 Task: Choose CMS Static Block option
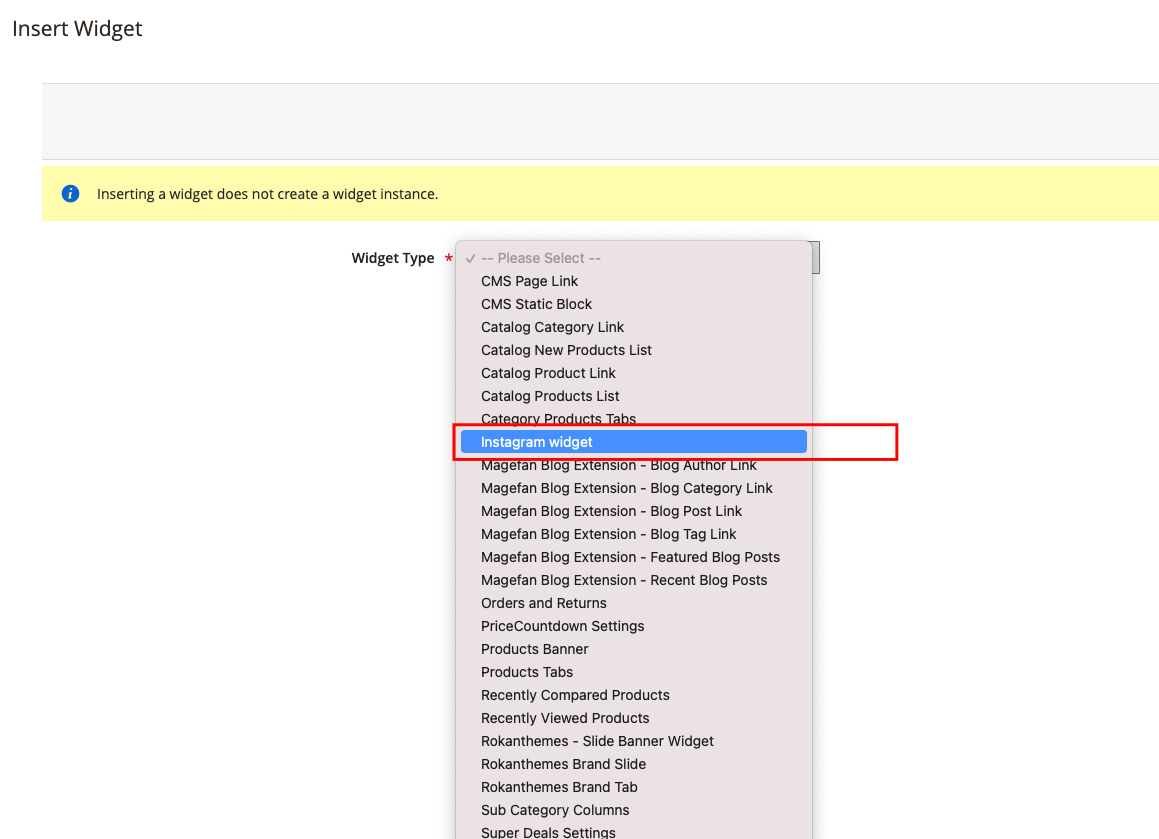pyautogui.click(x=633, y=304)
